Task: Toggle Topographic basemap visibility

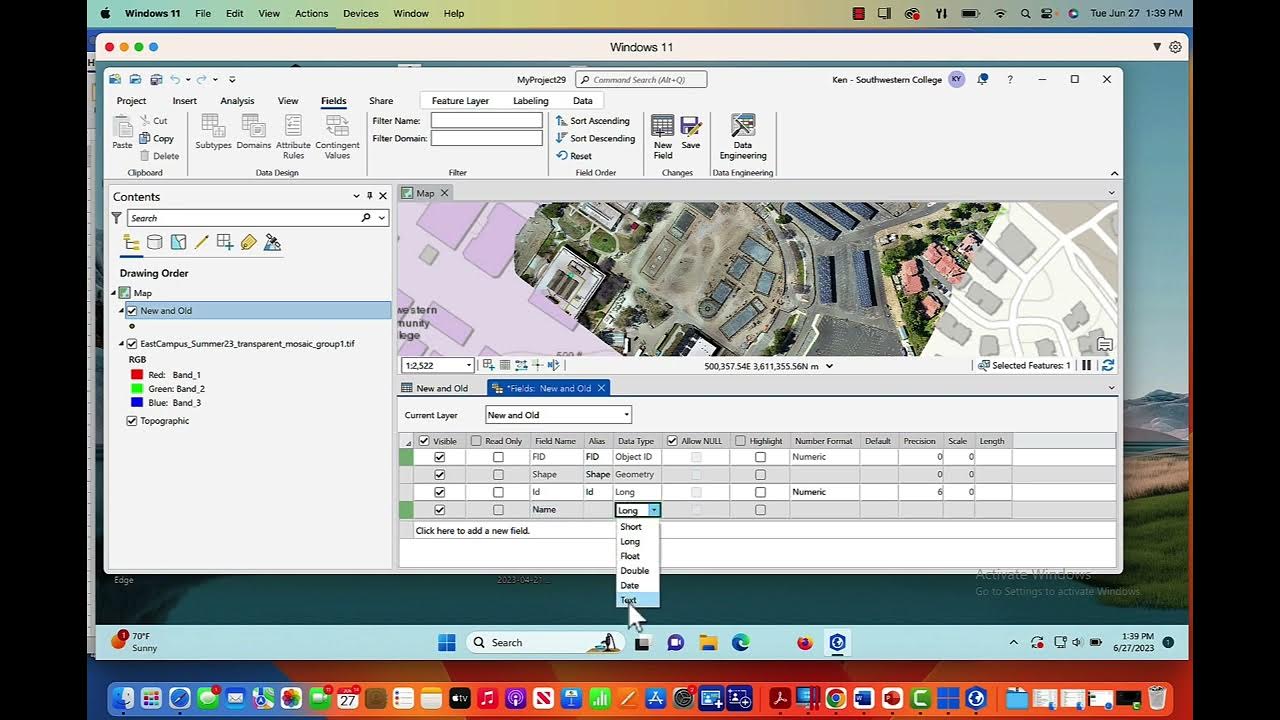Action: [x=131, y=421]
